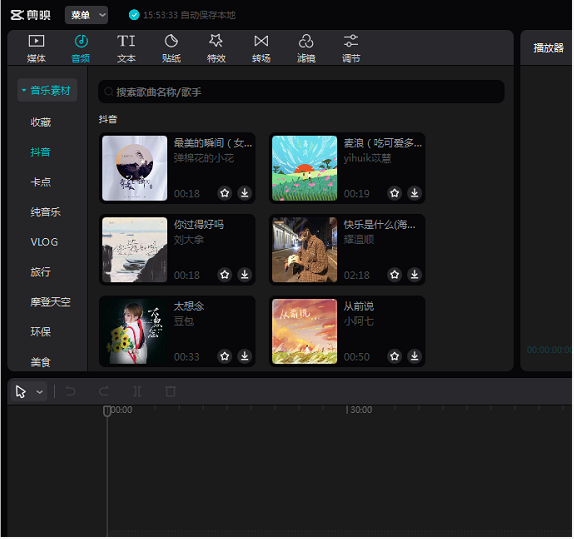Click the 播放器 player panel title
This screenshot has width=574, height=539.
pyautogui.click(x=548, y=48)
